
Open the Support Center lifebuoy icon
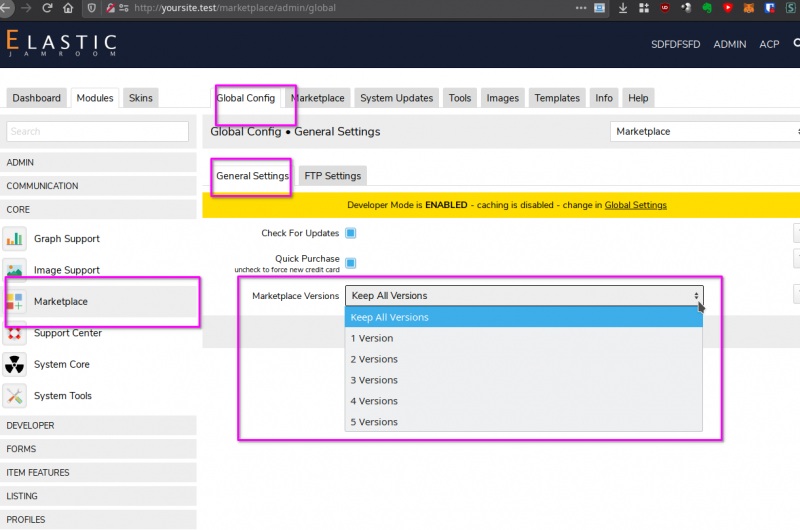pyautogui.click(x=15, y=333)
